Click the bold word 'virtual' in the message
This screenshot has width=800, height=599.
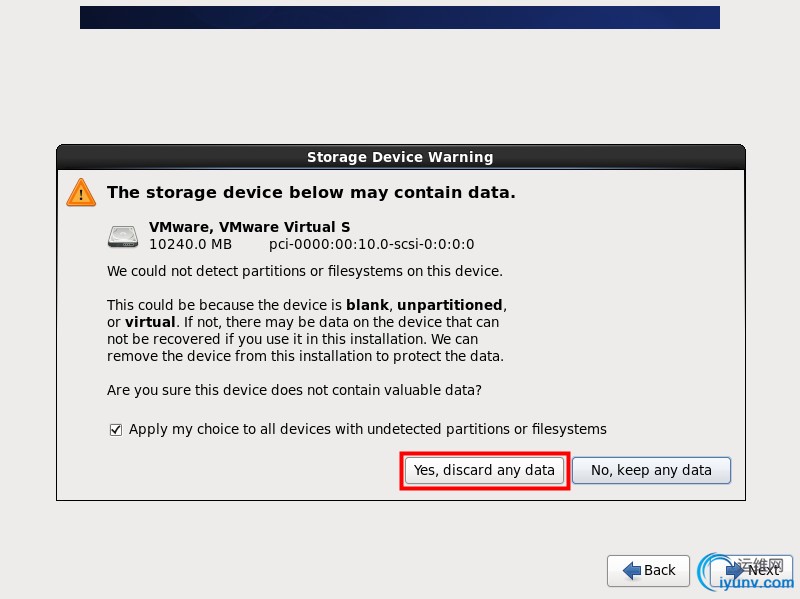[151, 322]
